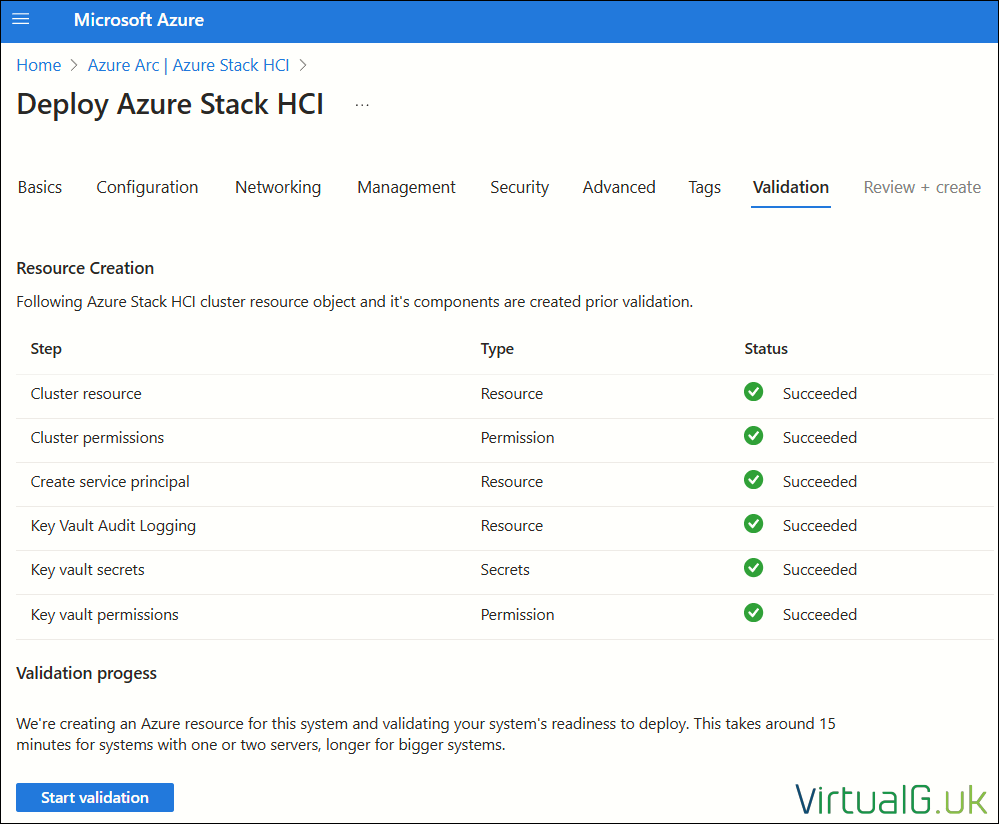Click Create service principal success checkmark

coord(753,480)
